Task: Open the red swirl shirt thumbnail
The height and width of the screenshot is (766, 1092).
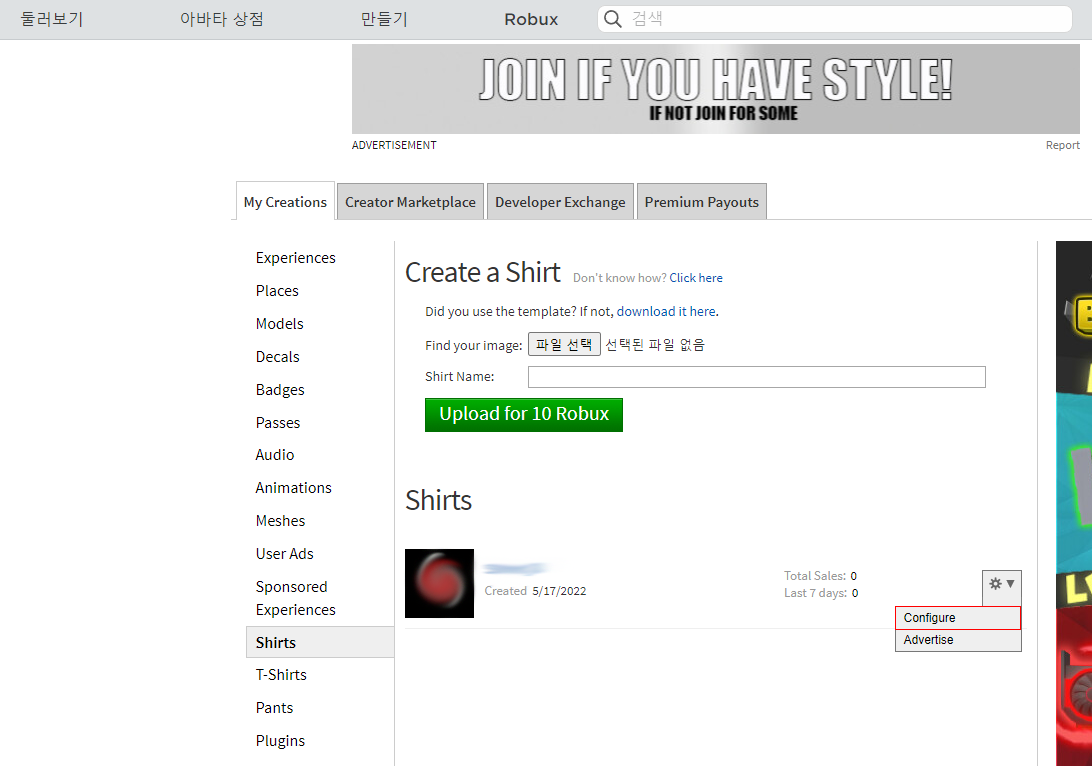Action: (439, 584)
